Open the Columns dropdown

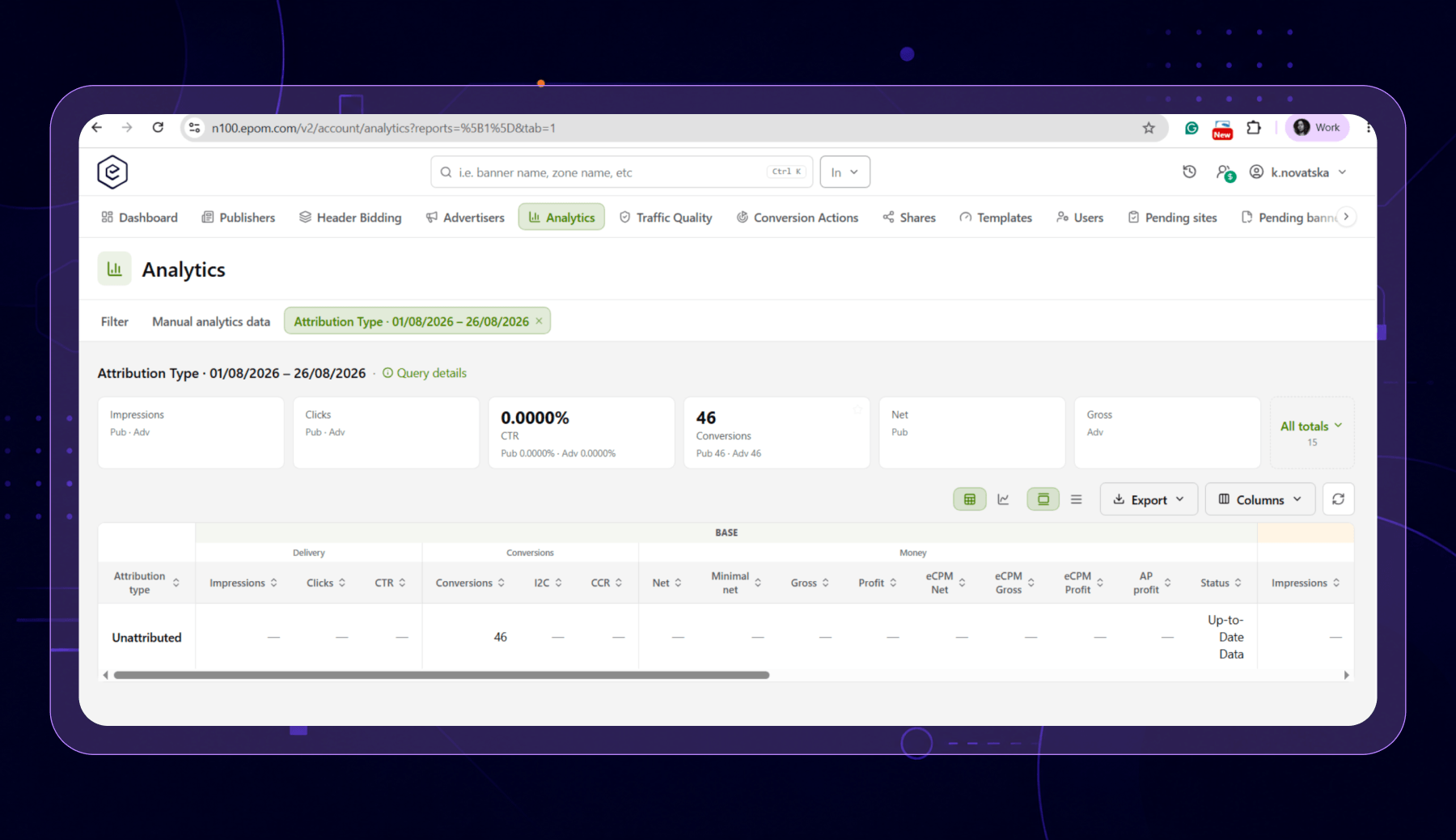tap(1260, 499)
